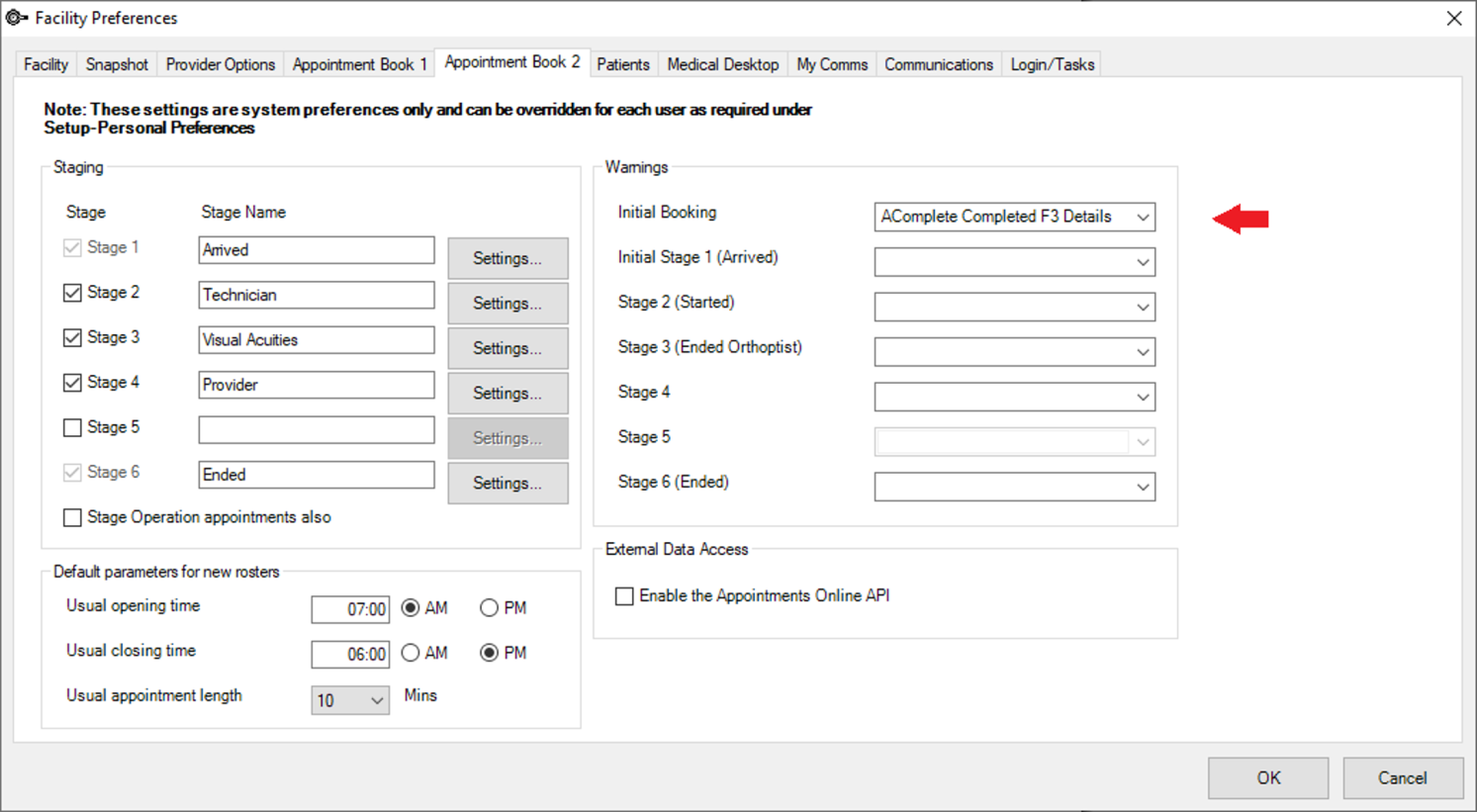Open Settings for Stage 1 Arrived
The image size is (1477, 812).
[x=508, y=258]
